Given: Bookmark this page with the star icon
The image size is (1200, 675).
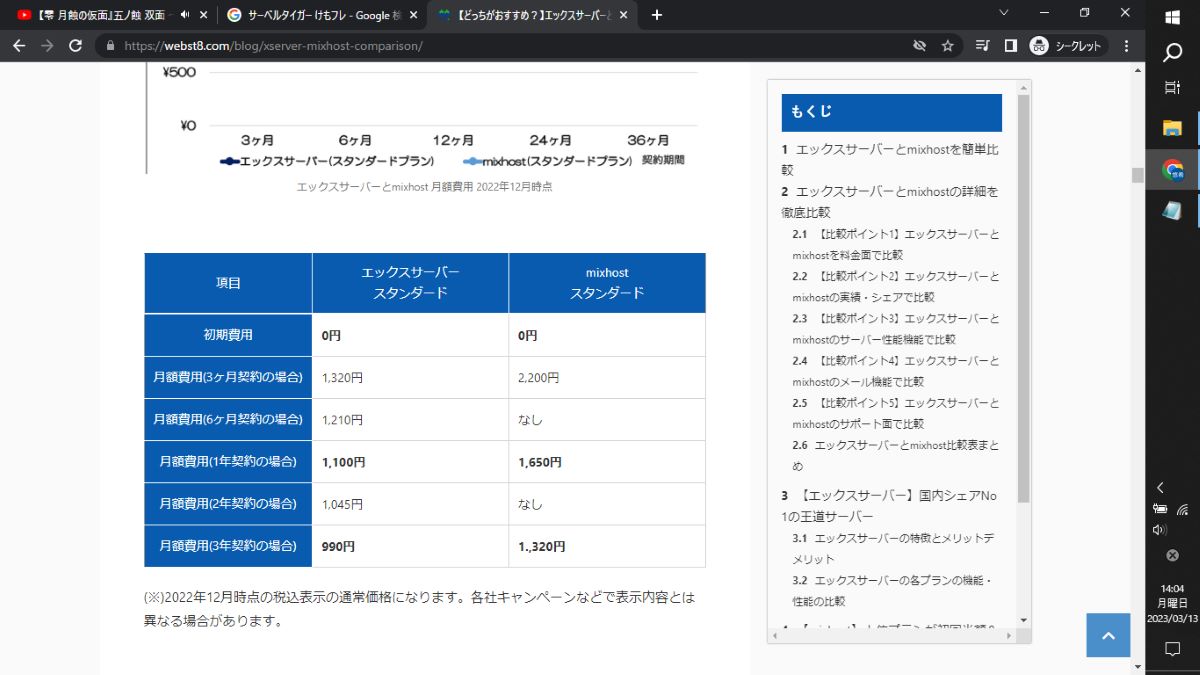Looking at the screenshot, I should [947, 46].
